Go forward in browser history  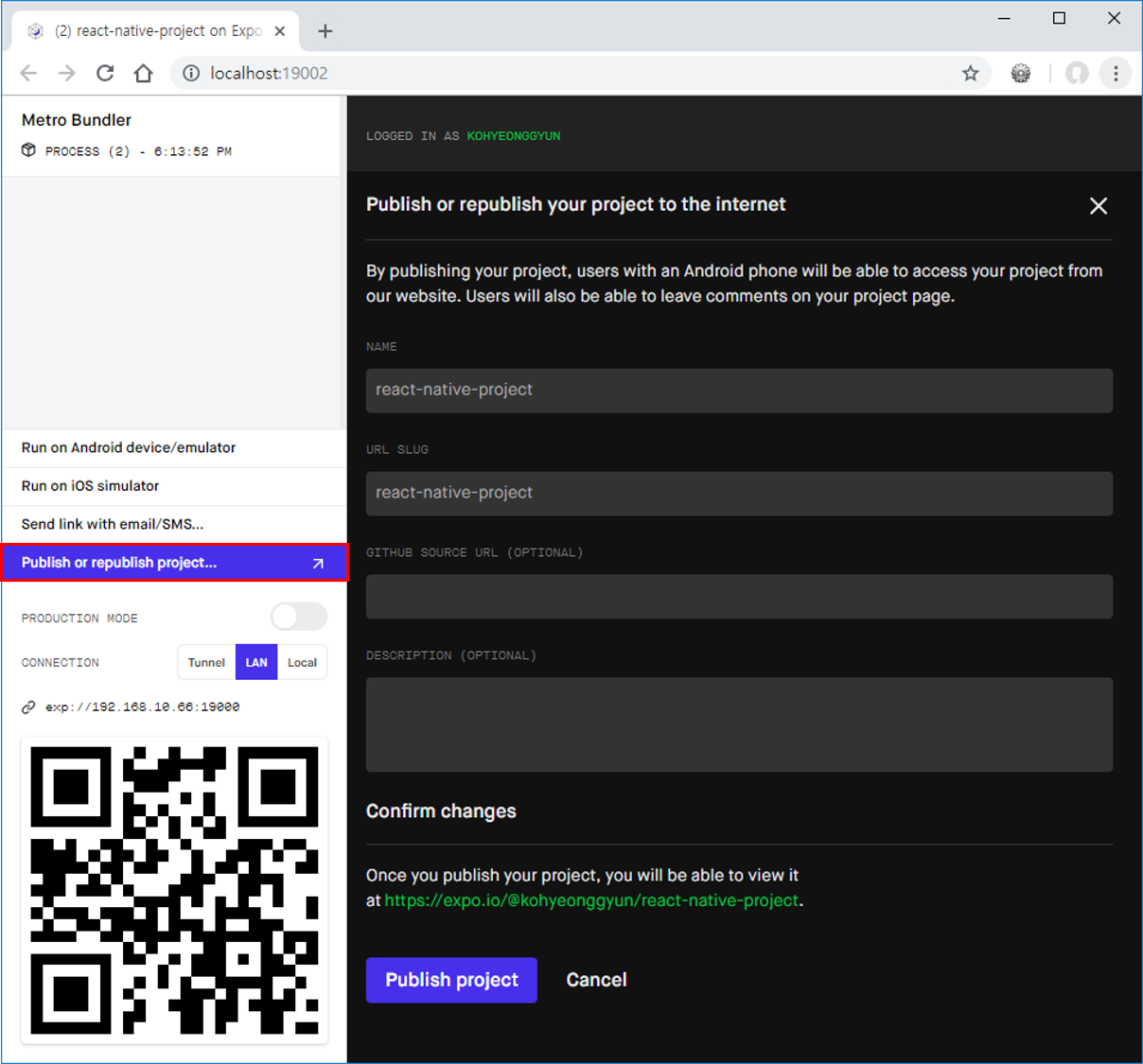pos(66,73)
